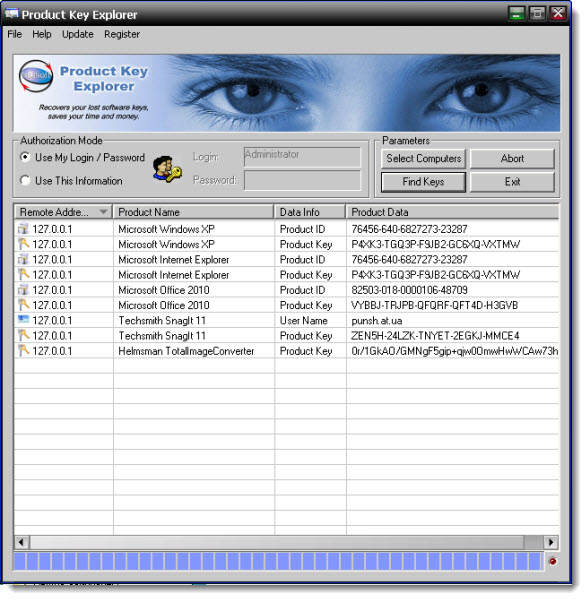The height and width of the screenshot is (600, 587).
Task: Click the key VYBBJ-TRJPB-QFQRF-QFT4D-H3GVB
Action: (x=434, y=305)
